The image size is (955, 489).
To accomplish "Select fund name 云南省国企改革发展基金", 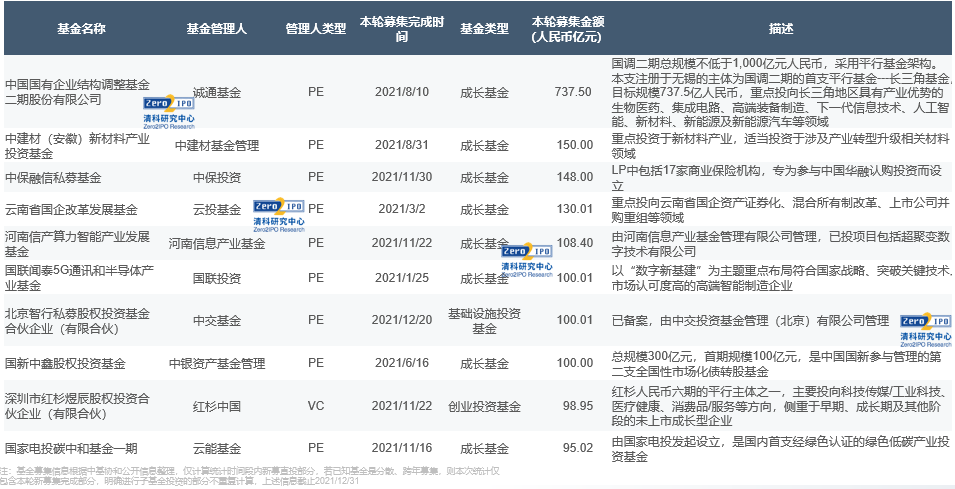I will tap(71, 209).
